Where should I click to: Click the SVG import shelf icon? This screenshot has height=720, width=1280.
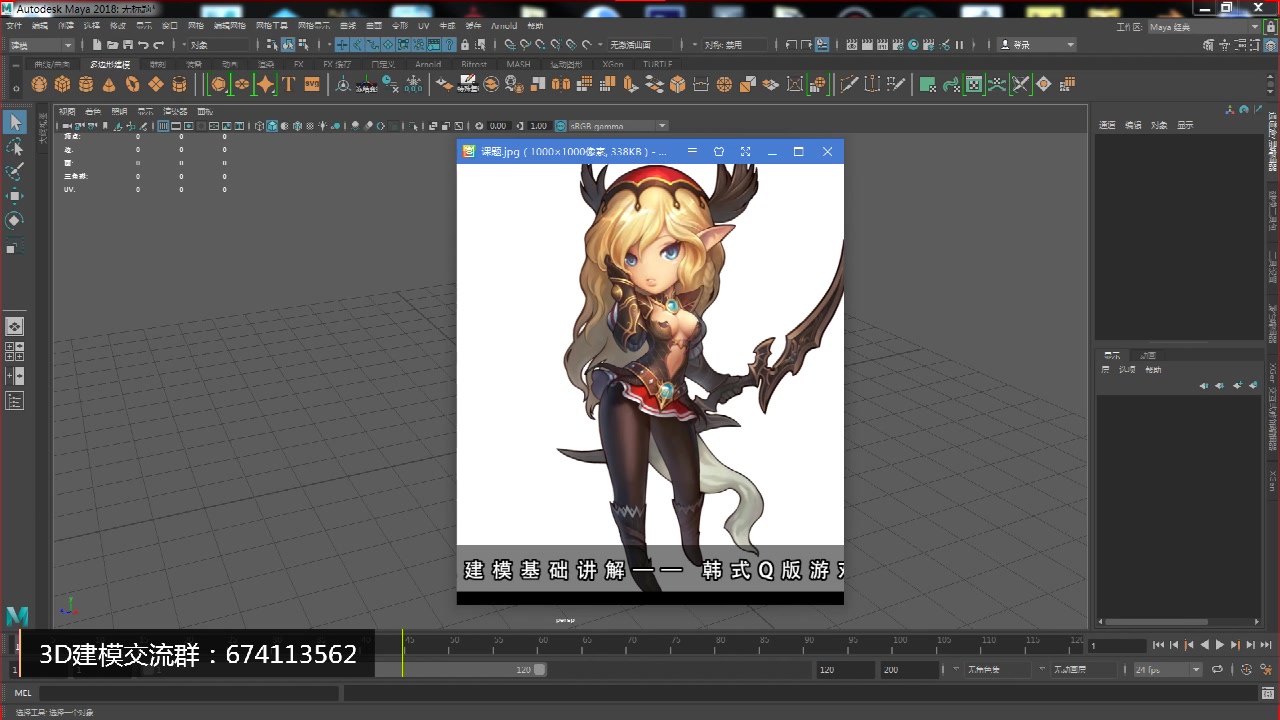tap(311, 85)
